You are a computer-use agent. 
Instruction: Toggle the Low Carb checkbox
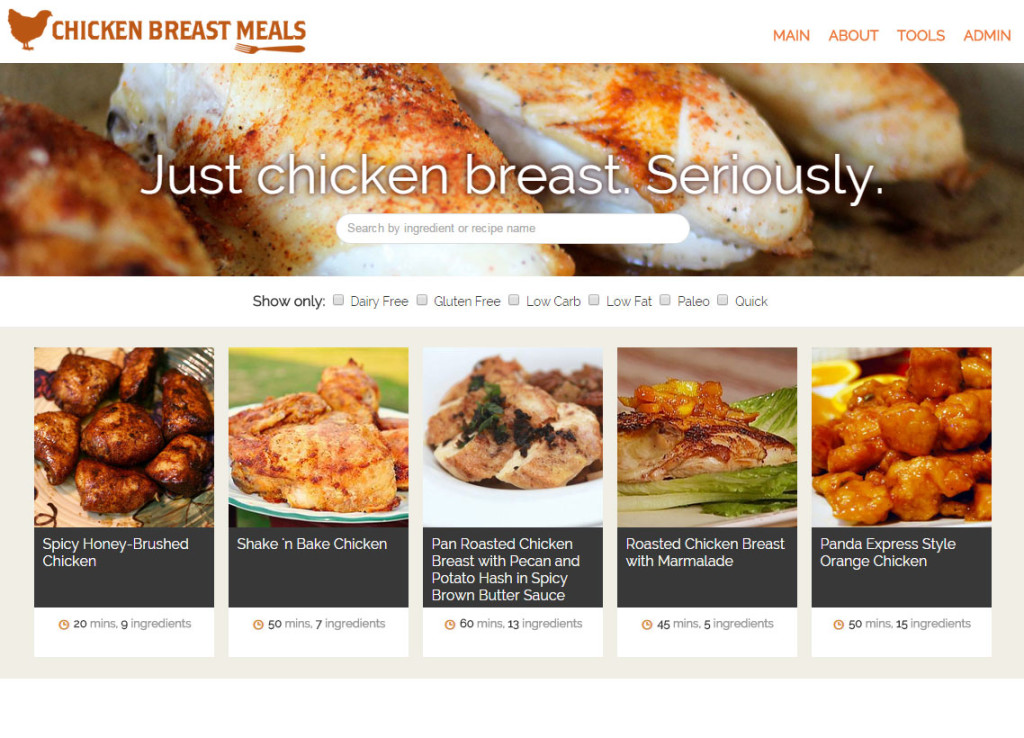coord(514,300)
